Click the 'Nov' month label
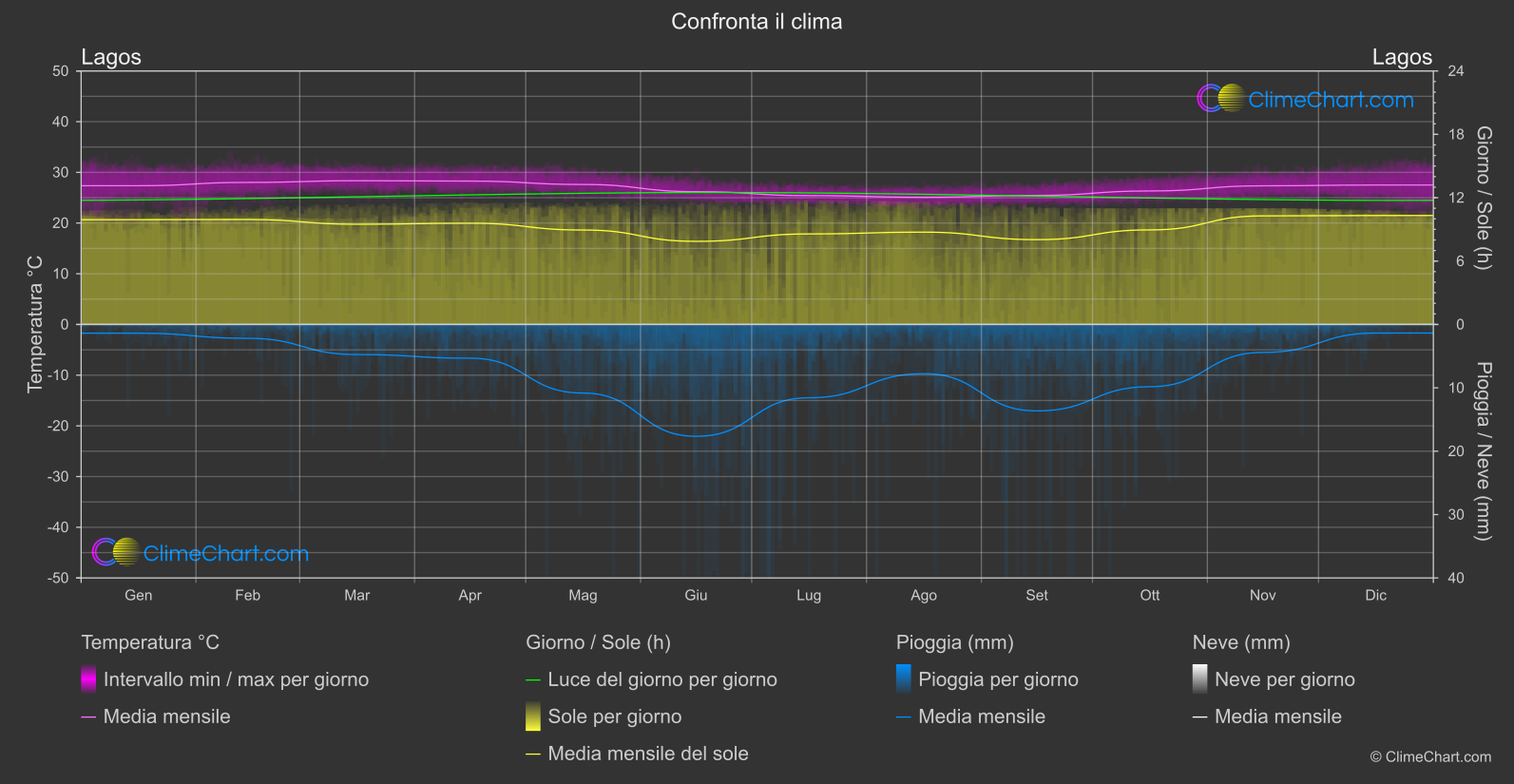Image resolution: width=1514 pixels, height=784 pixels. 1262,595
